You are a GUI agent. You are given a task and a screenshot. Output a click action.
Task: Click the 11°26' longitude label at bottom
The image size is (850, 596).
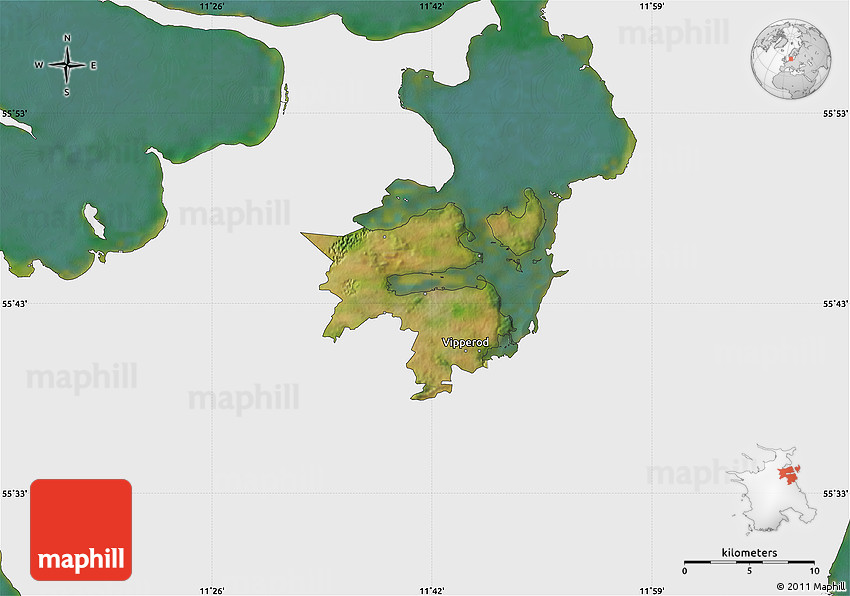point(211,589)
